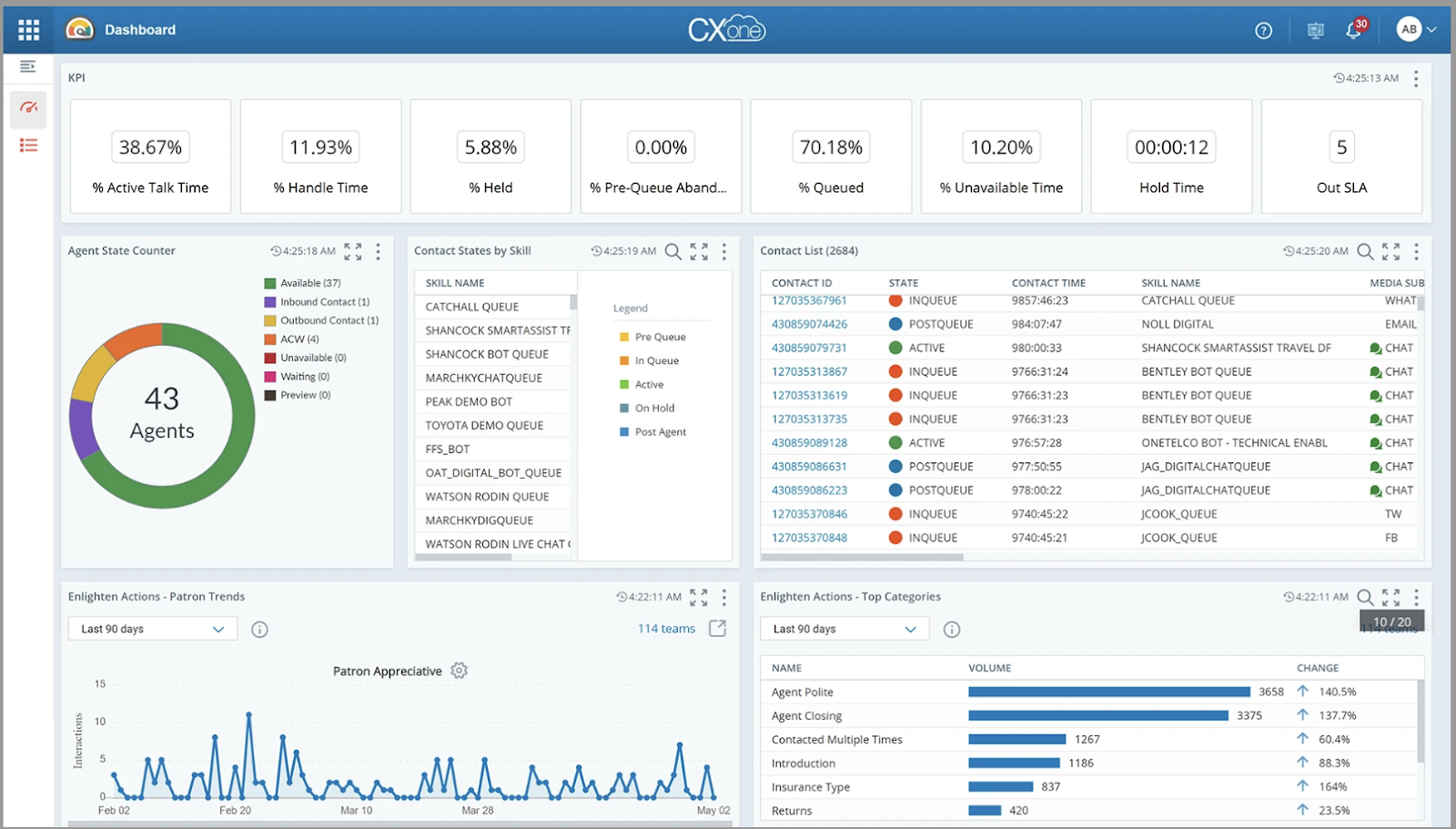The width and height of the screenshot is (1456, 829).
Task: Open the app launcher grid icon
Action: [28, 30]
